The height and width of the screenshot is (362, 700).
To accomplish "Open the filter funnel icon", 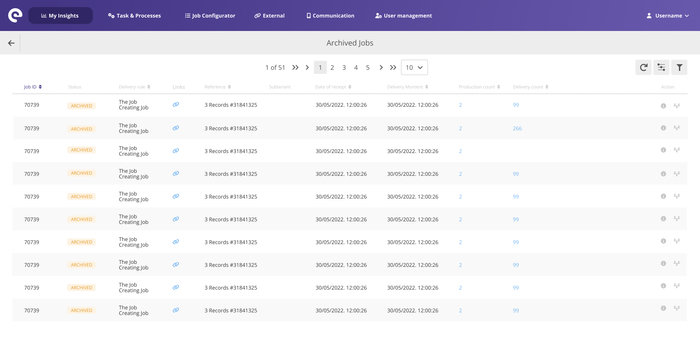I will [679, 67].
